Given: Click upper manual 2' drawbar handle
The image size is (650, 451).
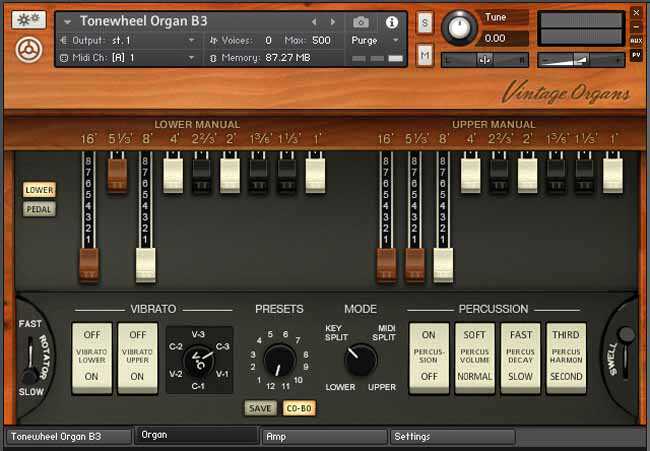Looking at the screenshot, I should coord(527,175).
